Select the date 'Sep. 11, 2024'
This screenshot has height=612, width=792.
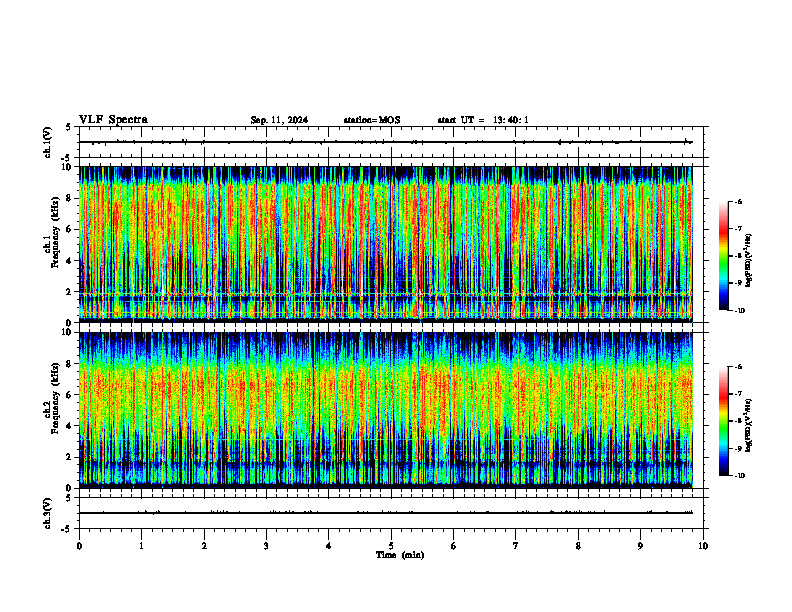click(279, 120)
